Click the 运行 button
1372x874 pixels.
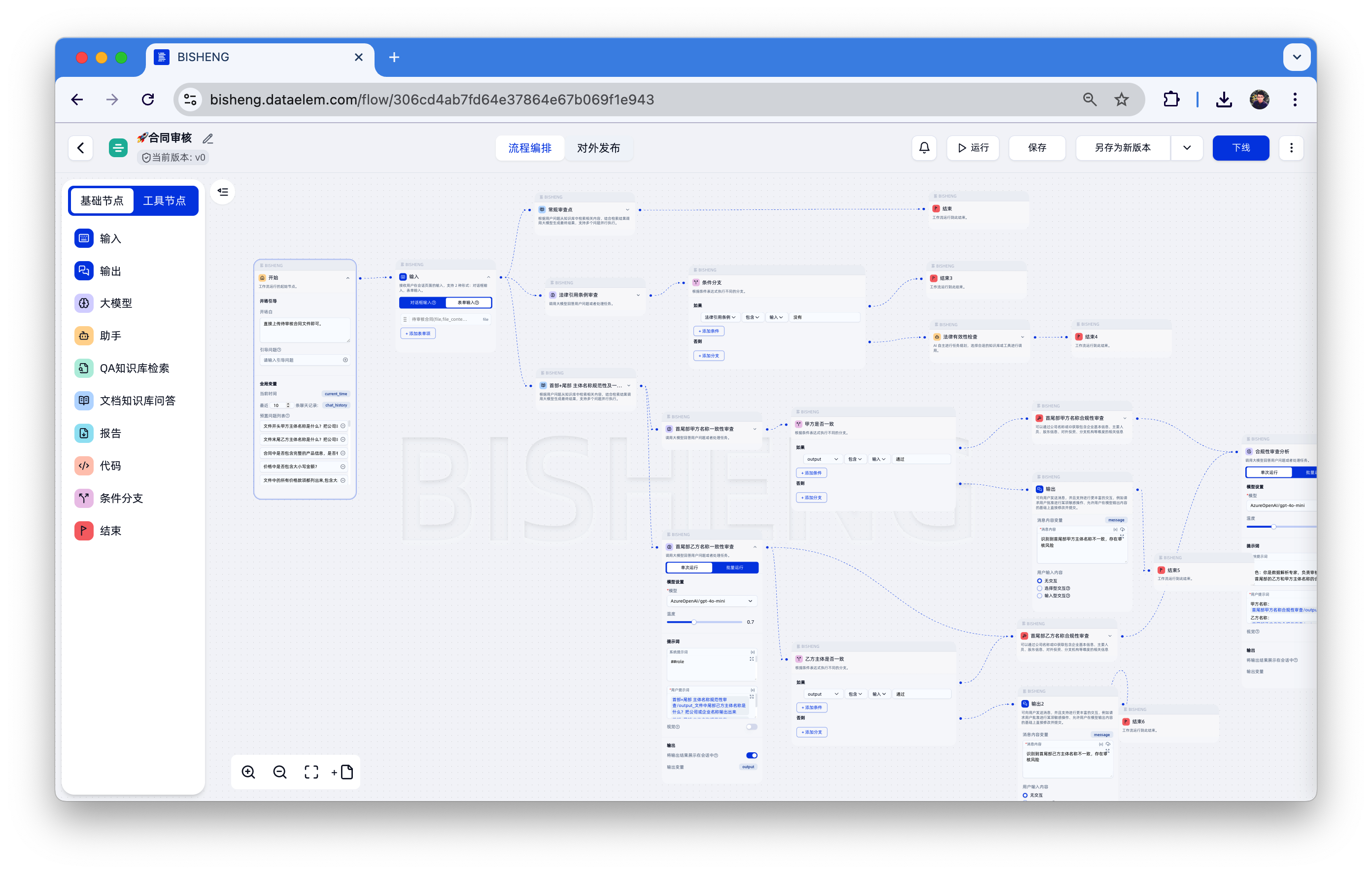click(x=973, y=148)
